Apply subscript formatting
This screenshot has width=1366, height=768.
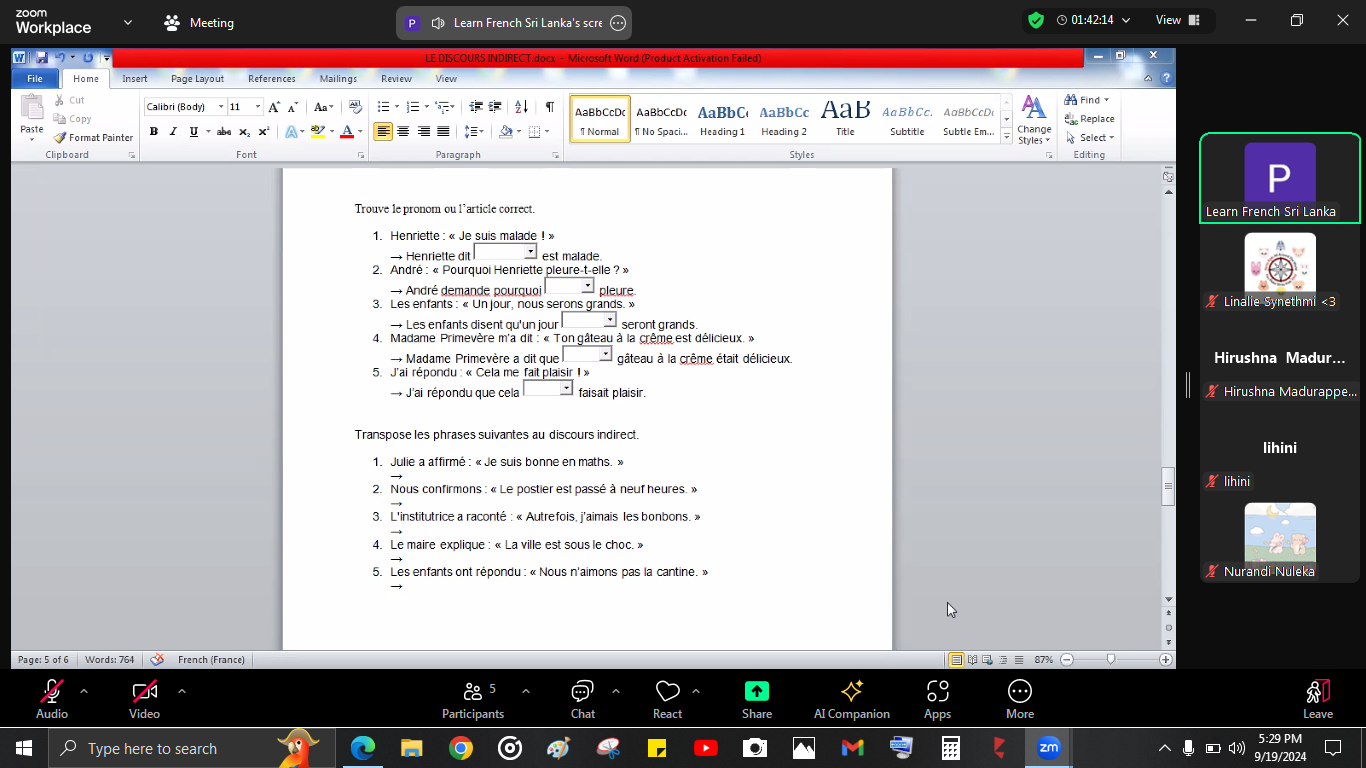[x=245, y=131]
